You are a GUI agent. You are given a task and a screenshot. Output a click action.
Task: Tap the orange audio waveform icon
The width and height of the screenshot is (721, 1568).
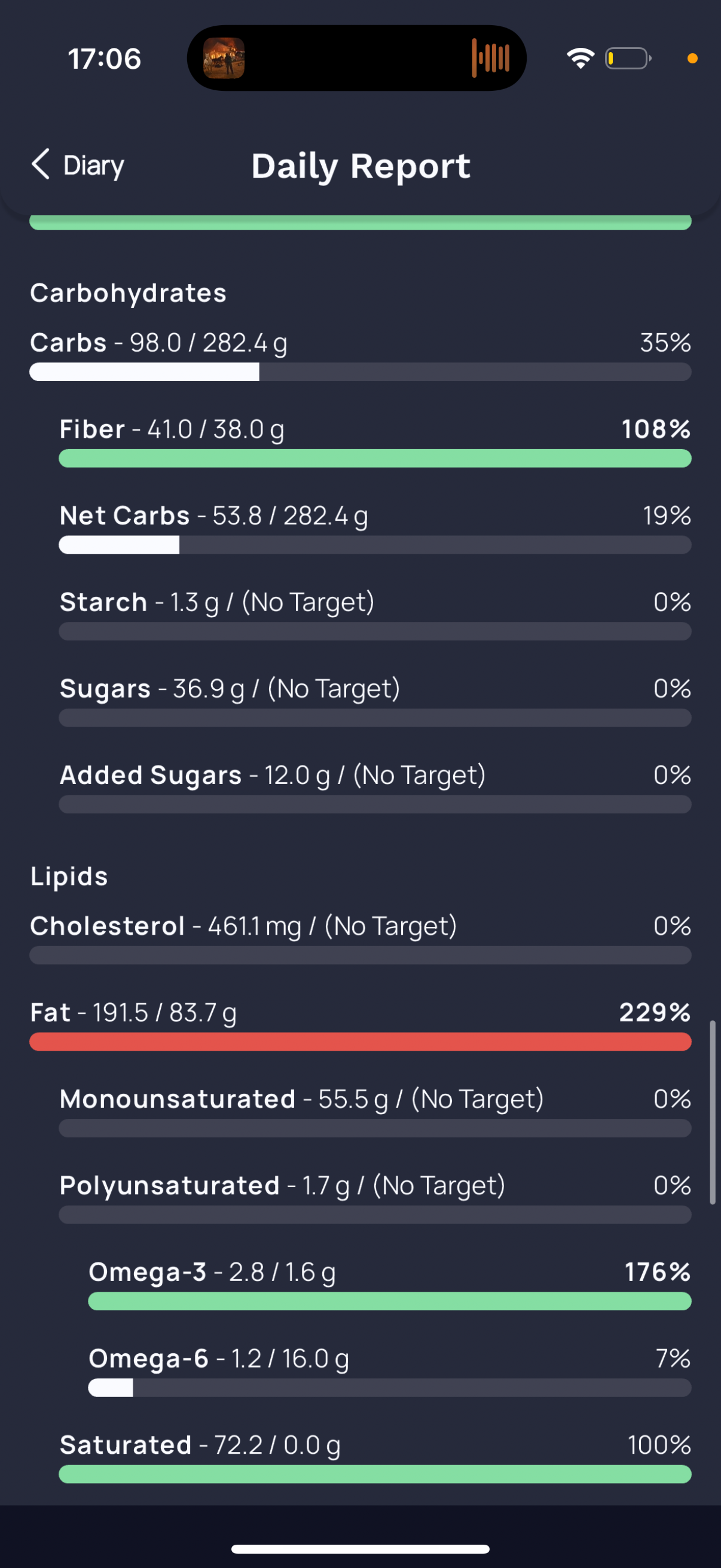[x=490, y=59]
